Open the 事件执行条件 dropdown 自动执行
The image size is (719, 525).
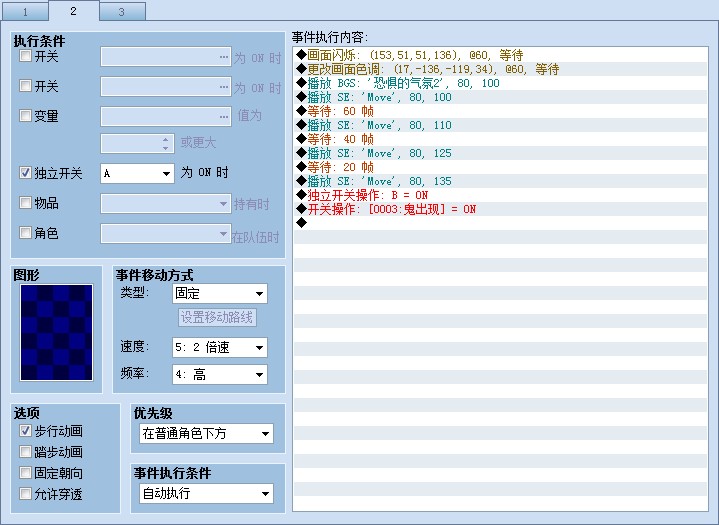point(206,493)
